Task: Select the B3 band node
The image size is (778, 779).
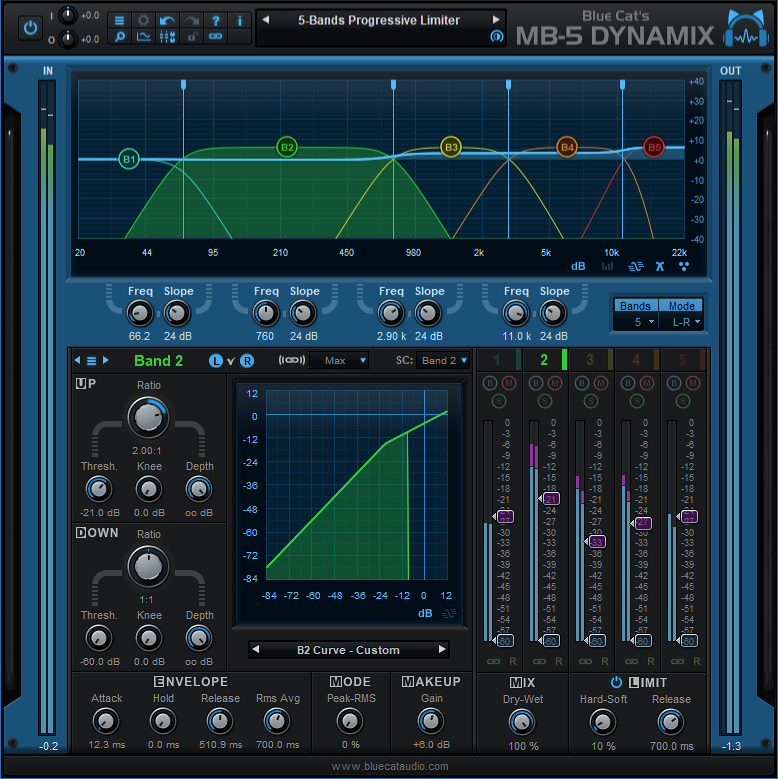Action: (x=451, y=147)
